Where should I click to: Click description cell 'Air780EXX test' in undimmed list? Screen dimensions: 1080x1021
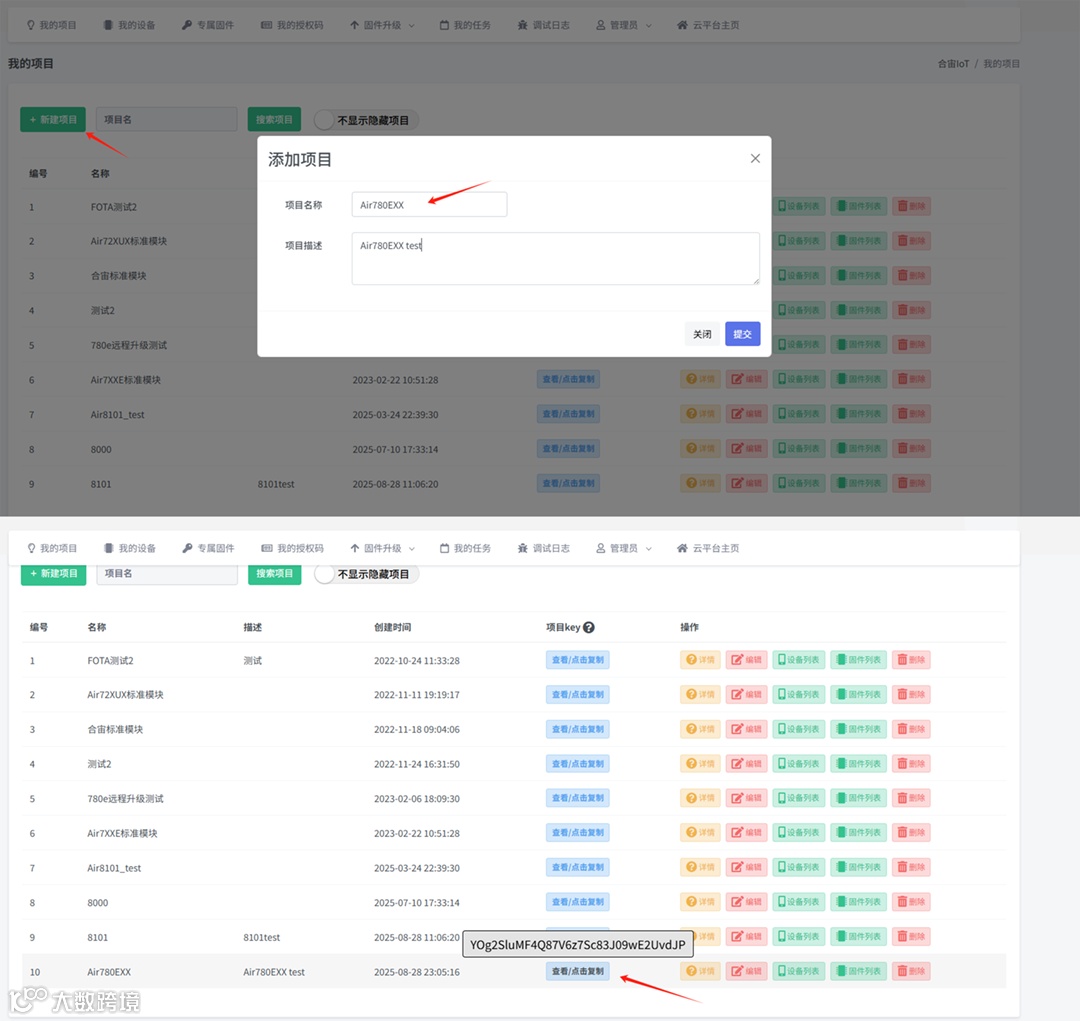[x=274, y=972]
